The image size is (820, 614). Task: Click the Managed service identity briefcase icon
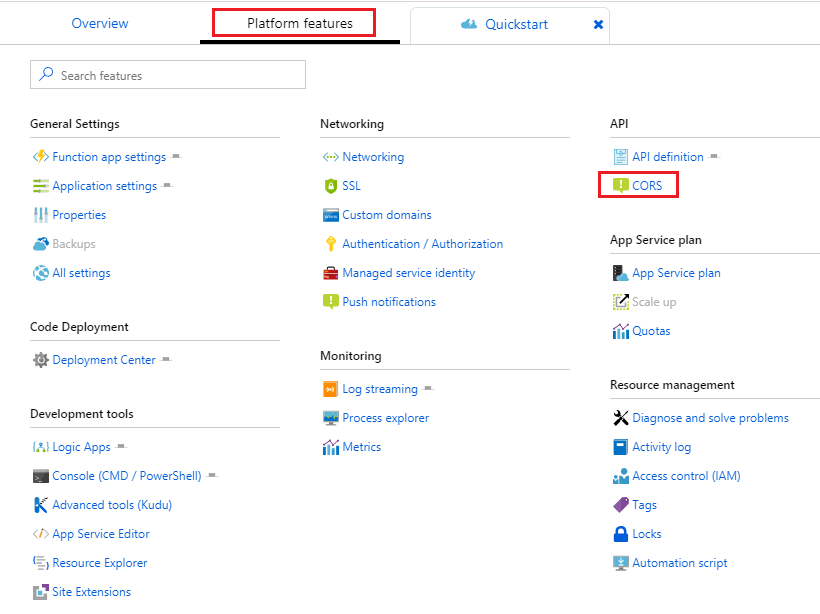tap(331, 273)
